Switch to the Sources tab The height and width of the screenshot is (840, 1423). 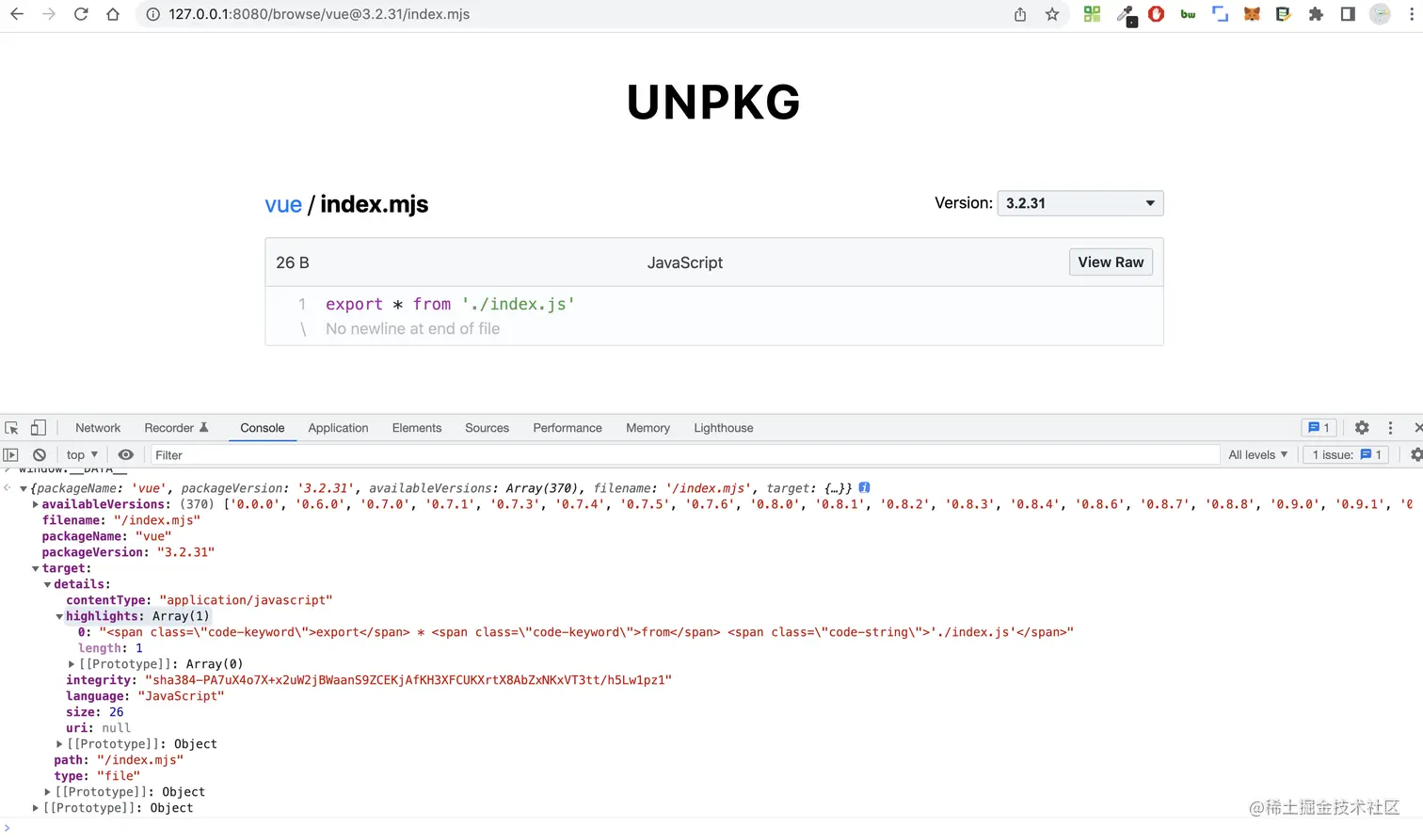click(487, 427)
